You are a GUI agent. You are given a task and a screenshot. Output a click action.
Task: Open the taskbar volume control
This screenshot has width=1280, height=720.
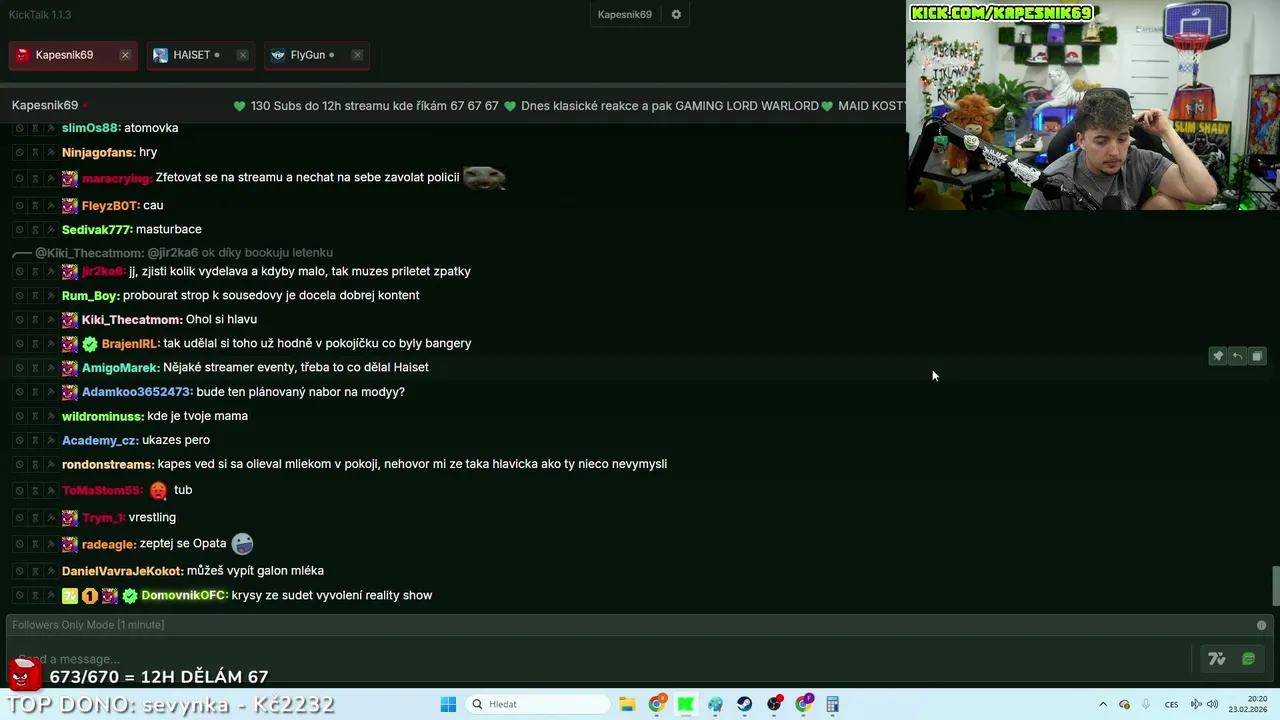click(x=1213, y=704)
